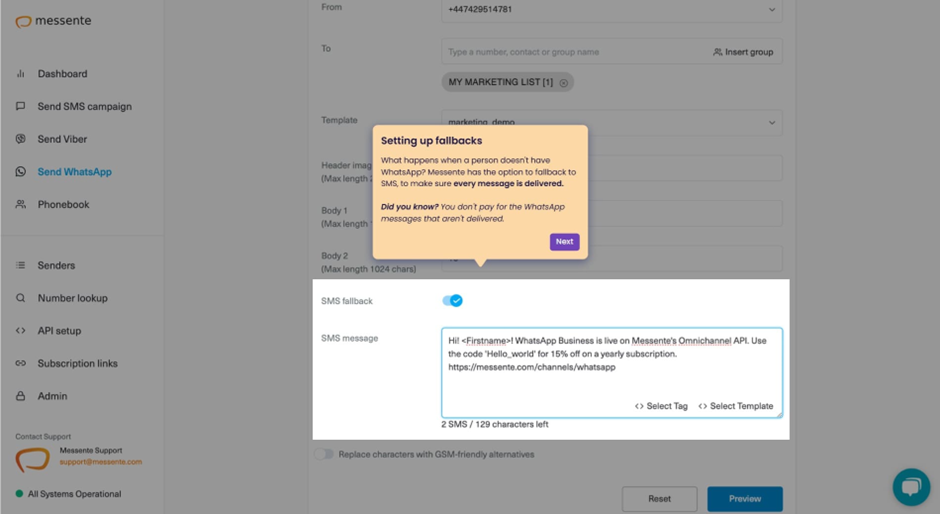Click the Subscription links chain icon
The width and height of the screenshot is (940, 514).
[x=20, y=363]
